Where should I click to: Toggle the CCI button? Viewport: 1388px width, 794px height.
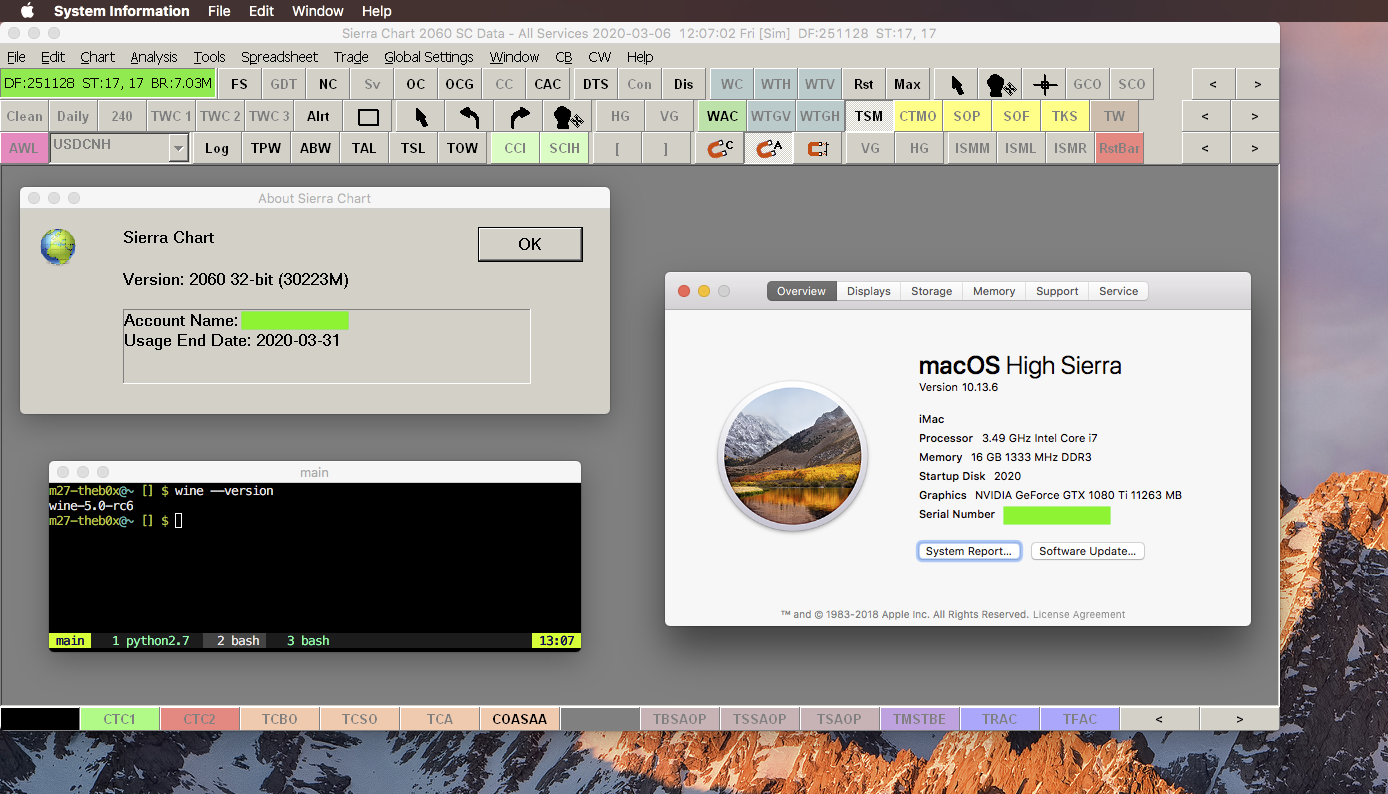(x=515, y=149)
